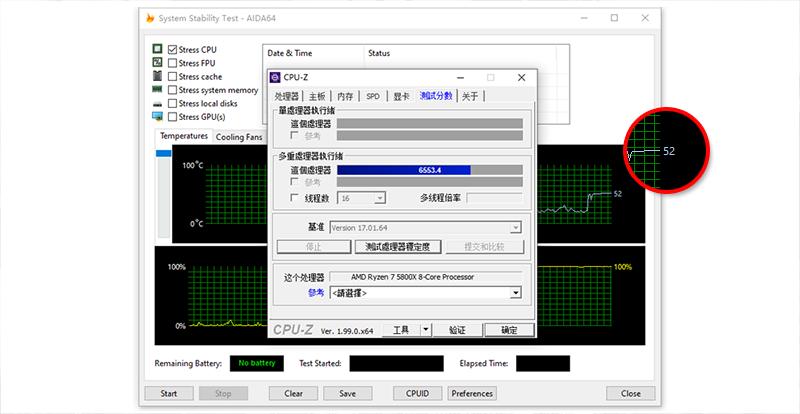Viewport: 800px width, 414px height.
Task: Click the AIDA64 Close button at bottom
Action: (631, 394)
